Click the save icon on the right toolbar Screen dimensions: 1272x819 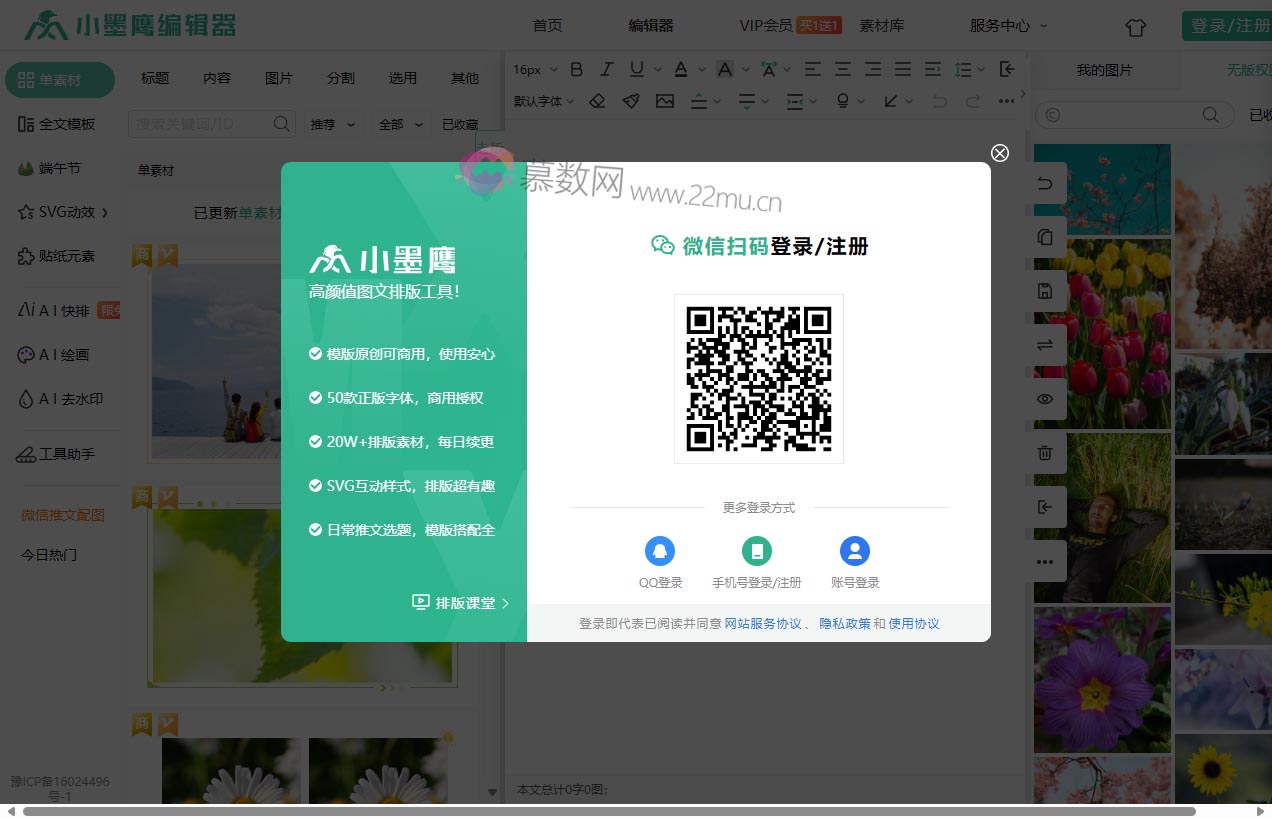point(1045,291)
